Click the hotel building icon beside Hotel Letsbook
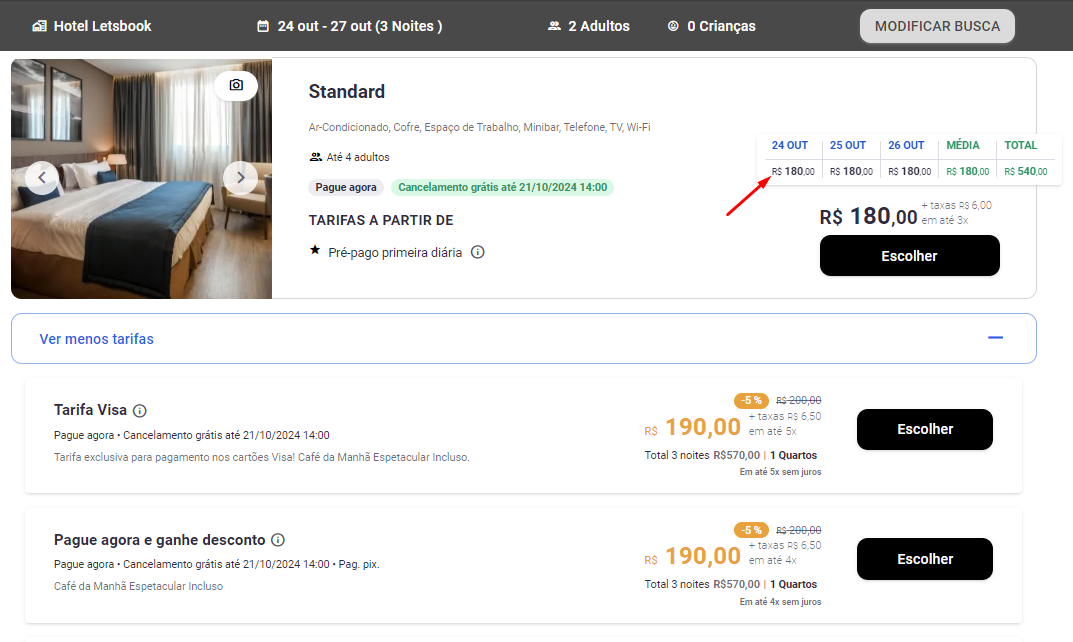The width and height of the screenshot is (1073, 642). click(39, 26)
